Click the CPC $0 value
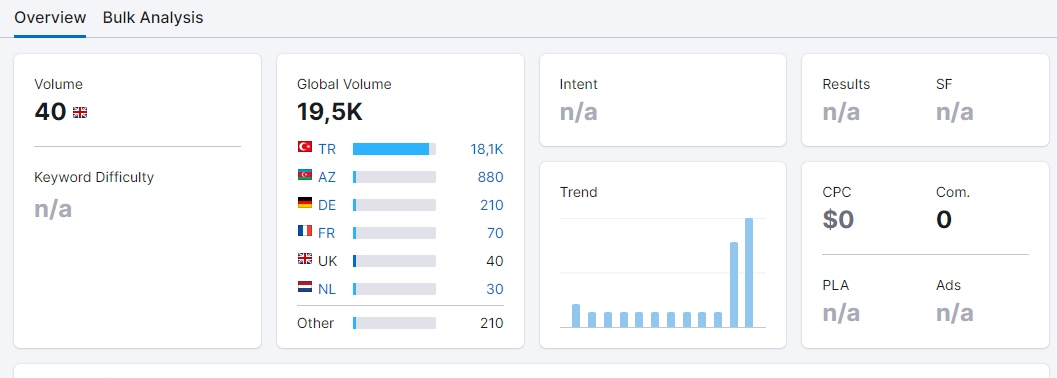 [838, 220]
